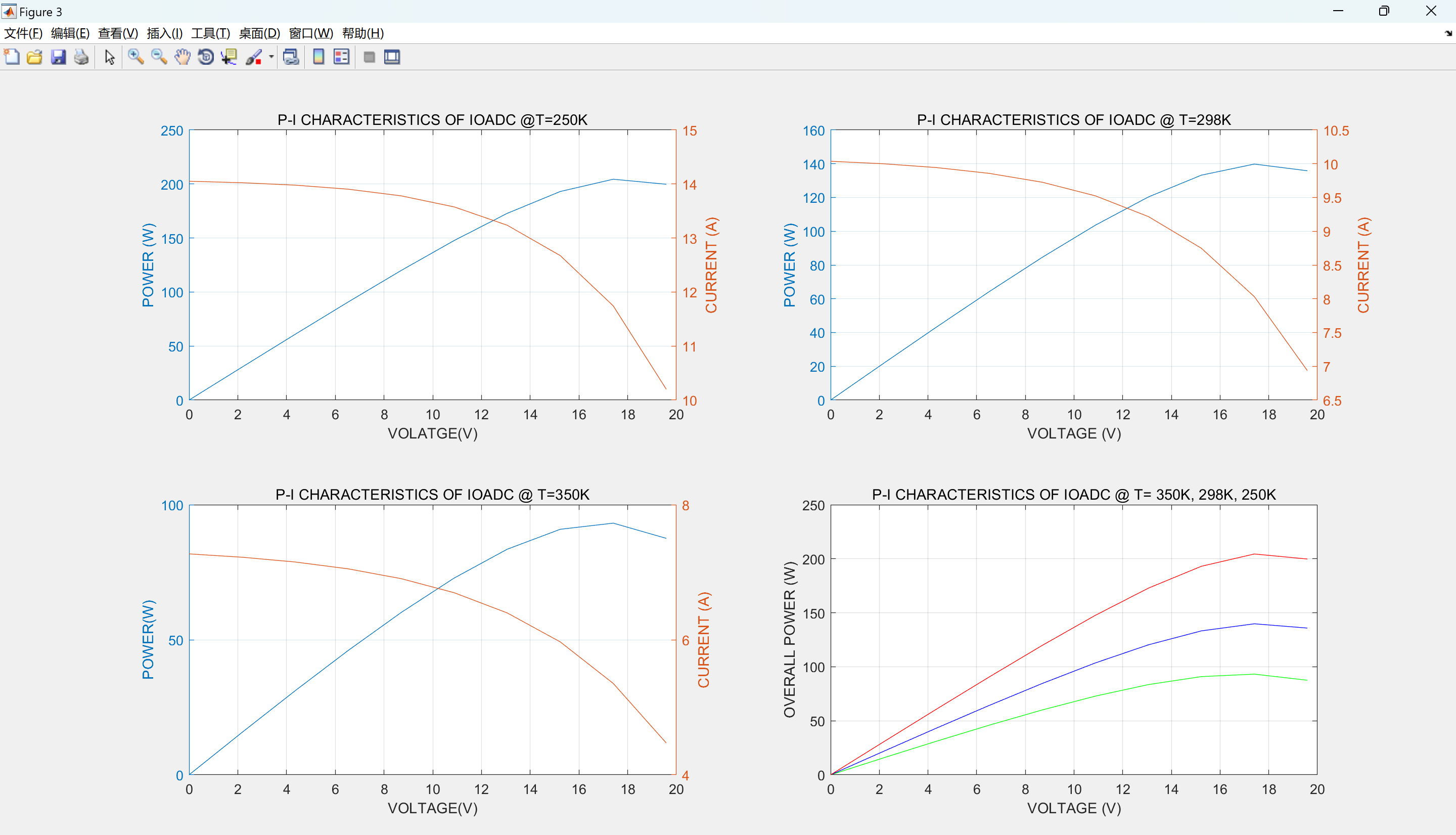Enable the Data Cursor tool
This screenshot has height=835, width=1456.
pos(230,57)
